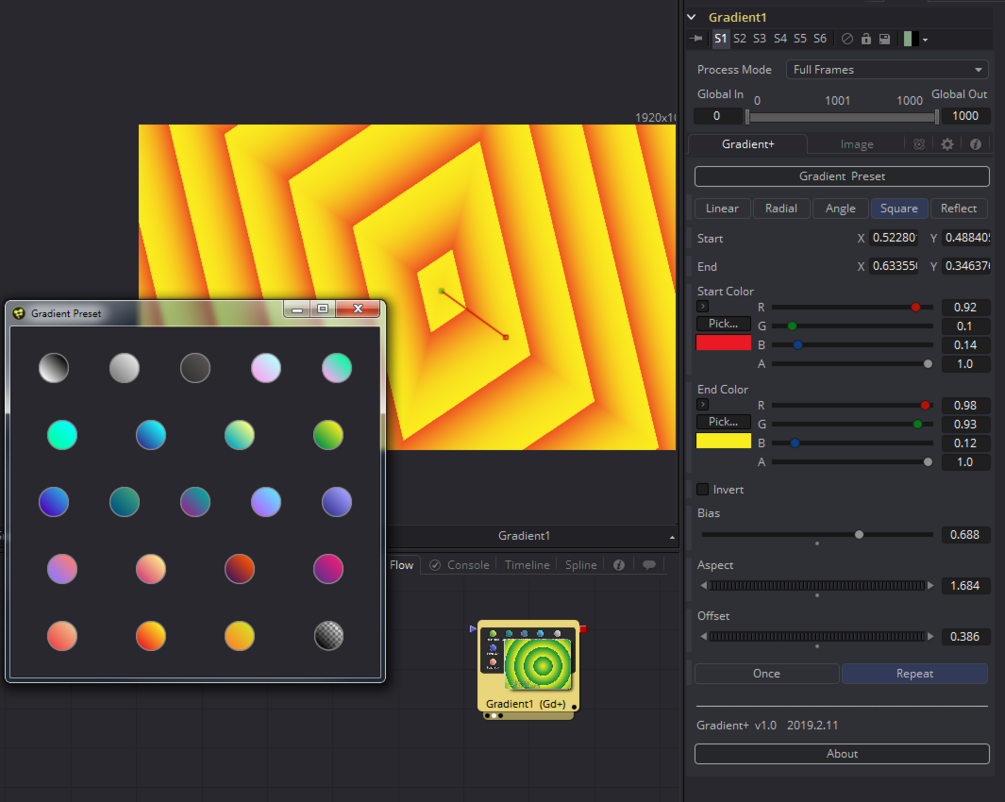The width and height of the screenshot is (1005, 802).
Task: Click the About button
Action: [842, 754]
